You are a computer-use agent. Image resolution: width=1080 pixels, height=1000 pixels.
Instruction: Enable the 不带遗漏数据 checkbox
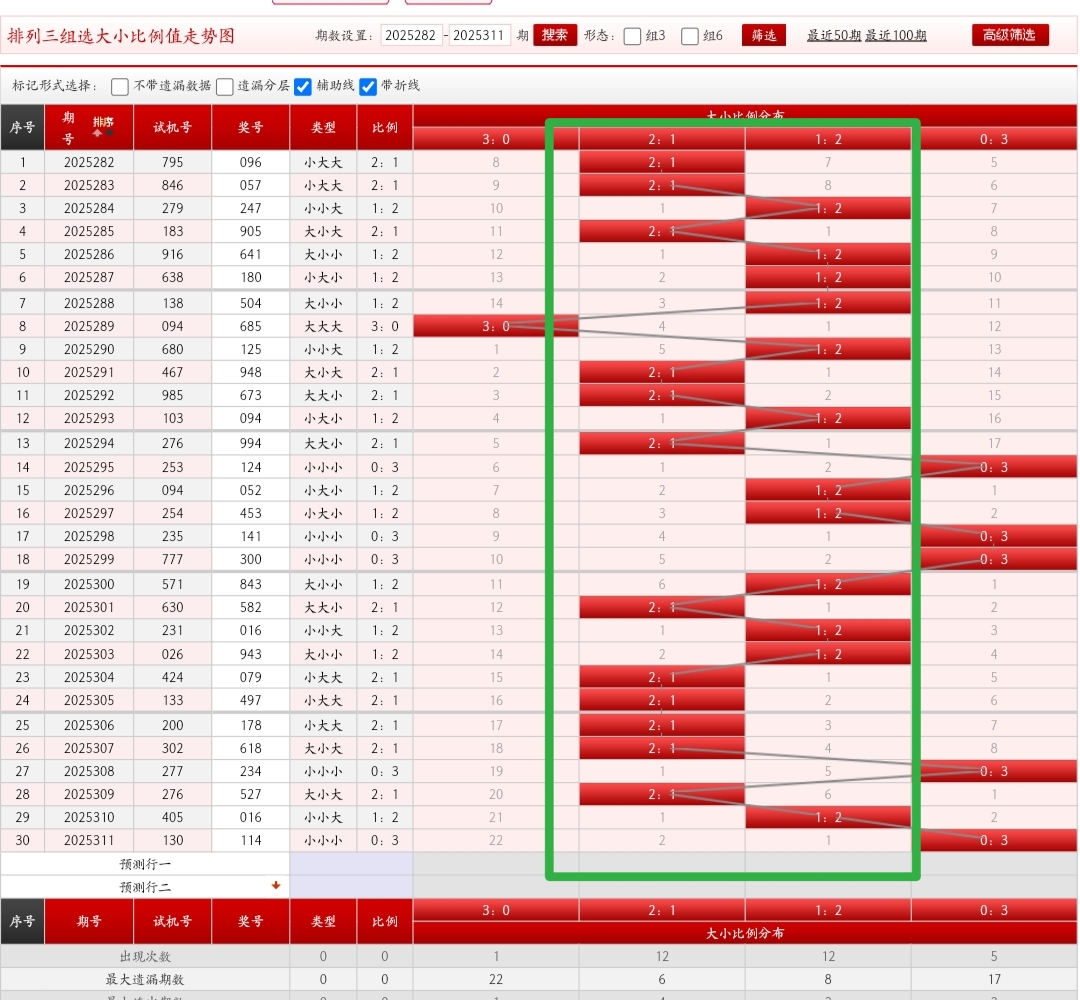(120, 86)
